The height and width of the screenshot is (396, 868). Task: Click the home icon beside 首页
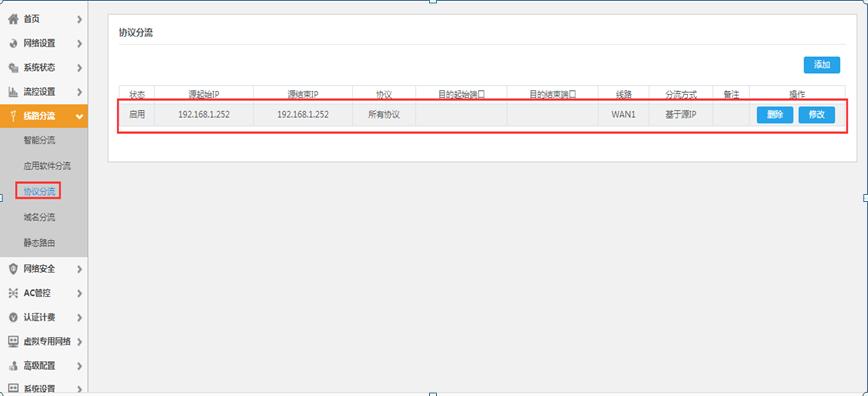click(x=13, y=19)
